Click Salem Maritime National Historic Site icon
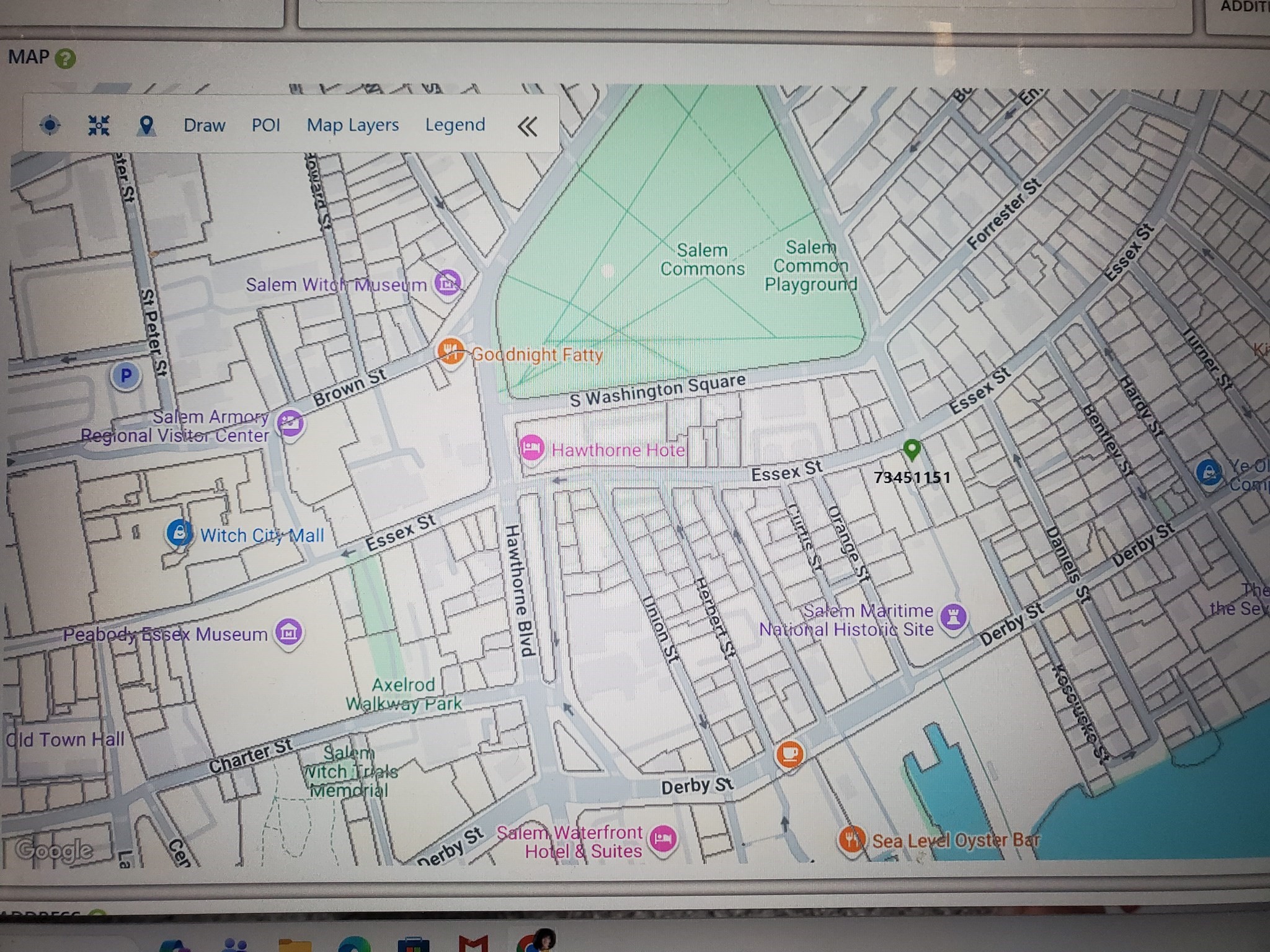The width and height of the screenshot is (1270, 952). coord(954,617)
